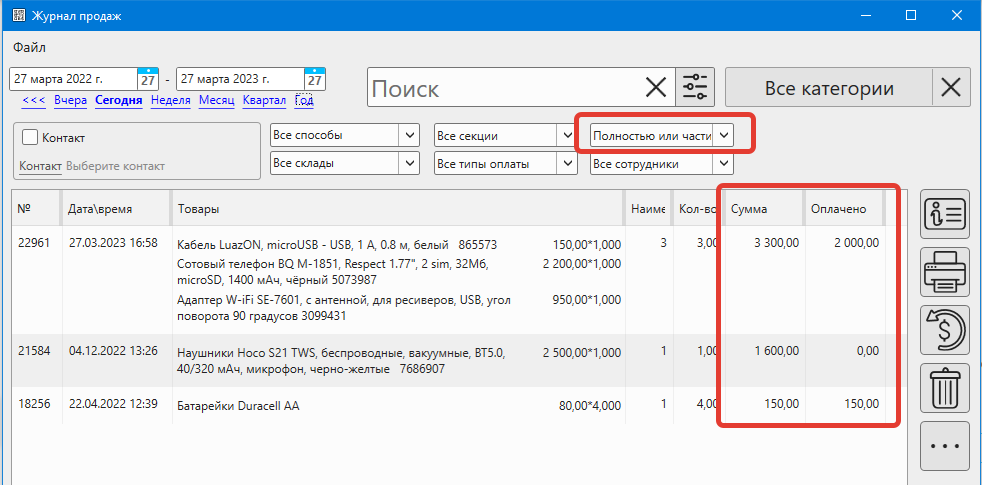
Task: Open more actions three dots button
Action: (944, 447)
